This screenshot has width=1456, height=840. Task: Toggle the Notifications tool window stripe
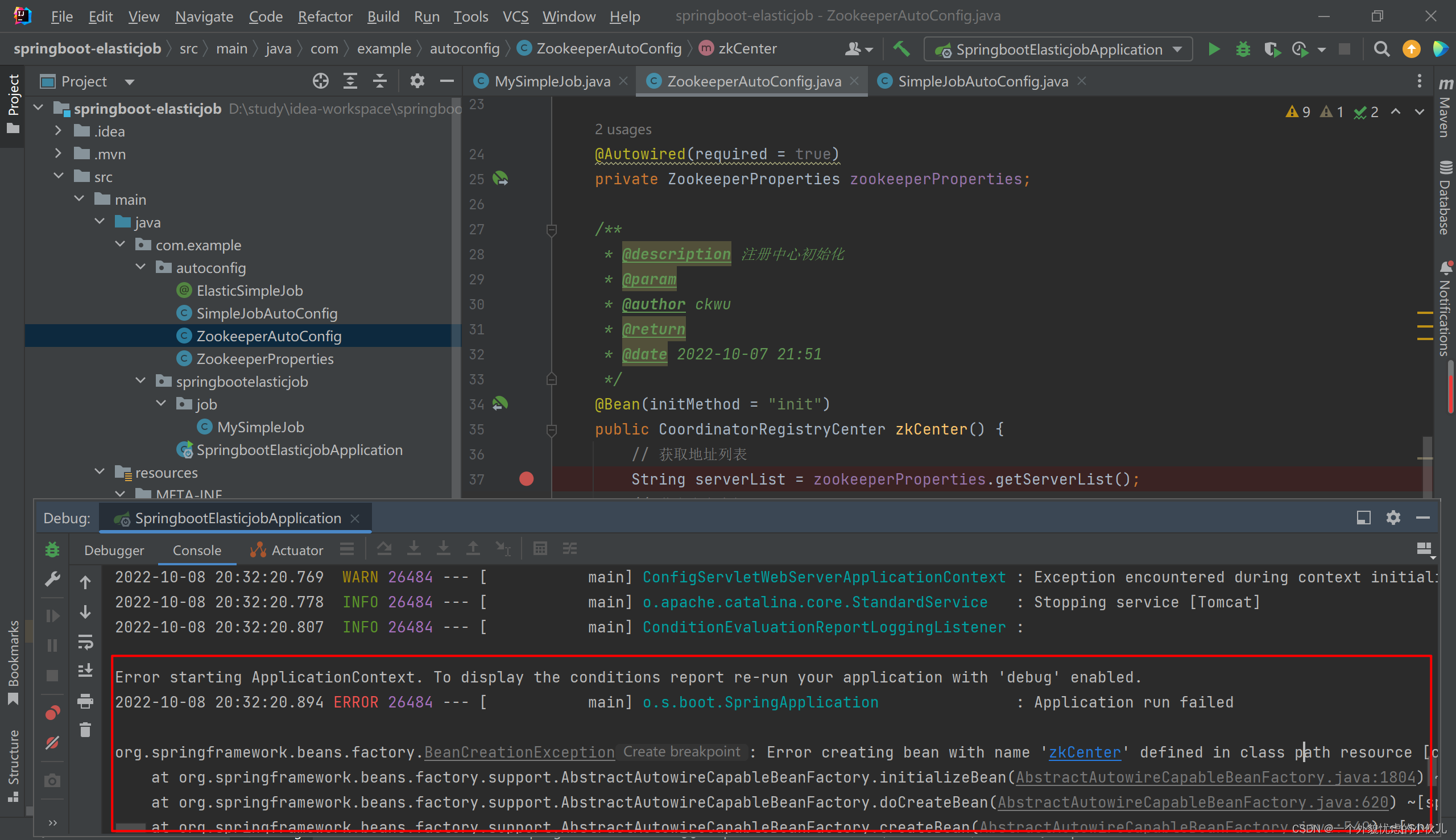pyautogui.click(x=1445, y=309)
